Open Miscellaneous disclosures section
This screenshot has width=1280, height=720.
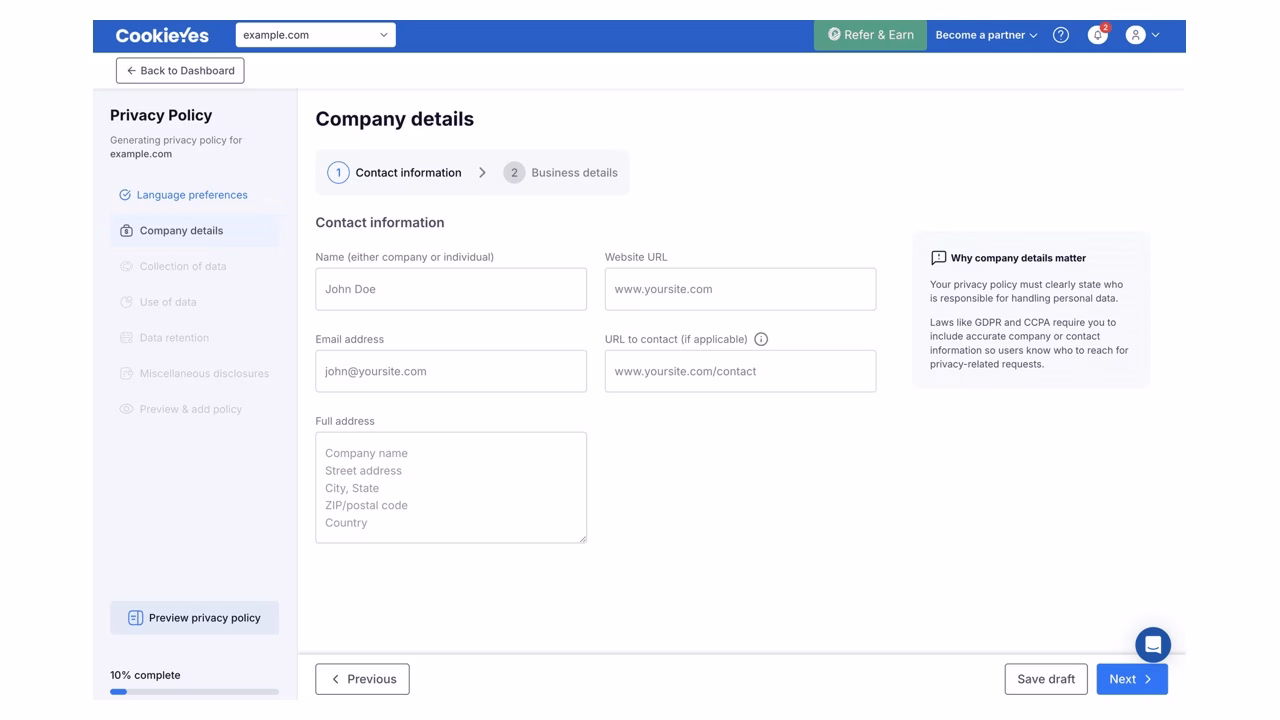(x=194, y=374)
